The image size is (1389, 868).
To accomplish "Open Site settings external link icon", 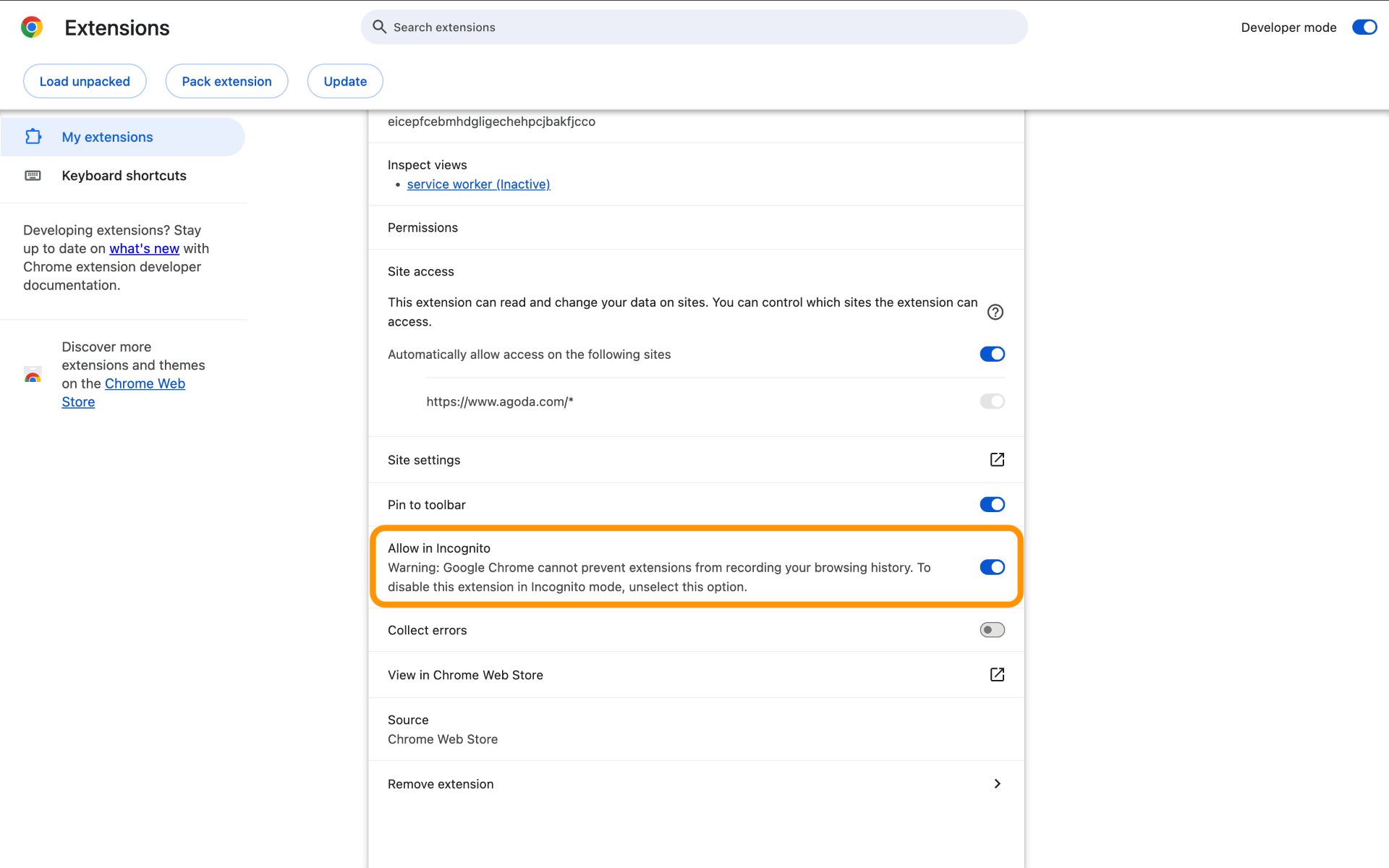I will pos(997,459).
